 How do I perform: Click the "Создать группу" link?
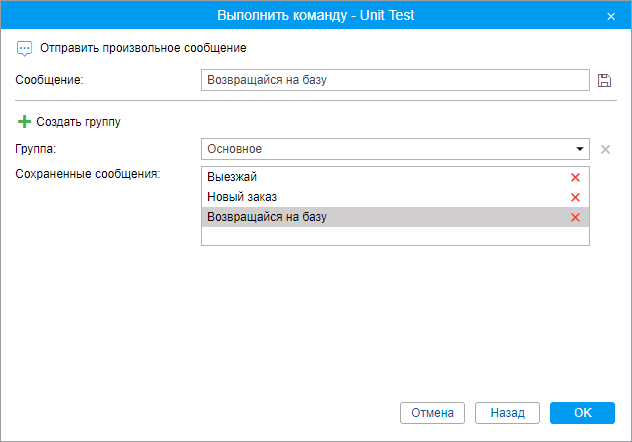78,122
